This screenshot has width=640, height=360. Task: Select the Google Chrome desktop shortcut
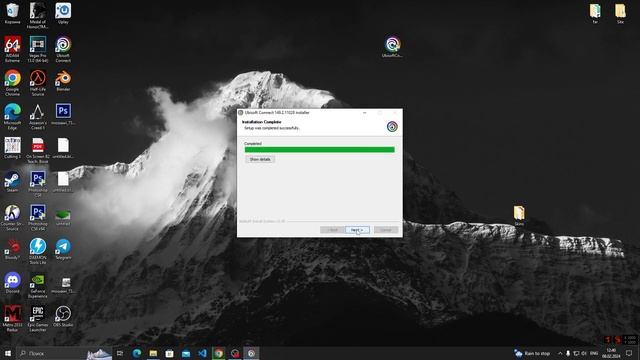[13, 83]
